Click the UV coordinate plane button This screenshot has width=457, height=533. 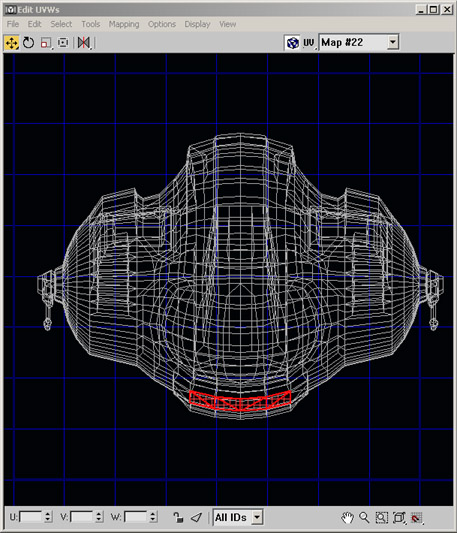(x=309, y=43)
